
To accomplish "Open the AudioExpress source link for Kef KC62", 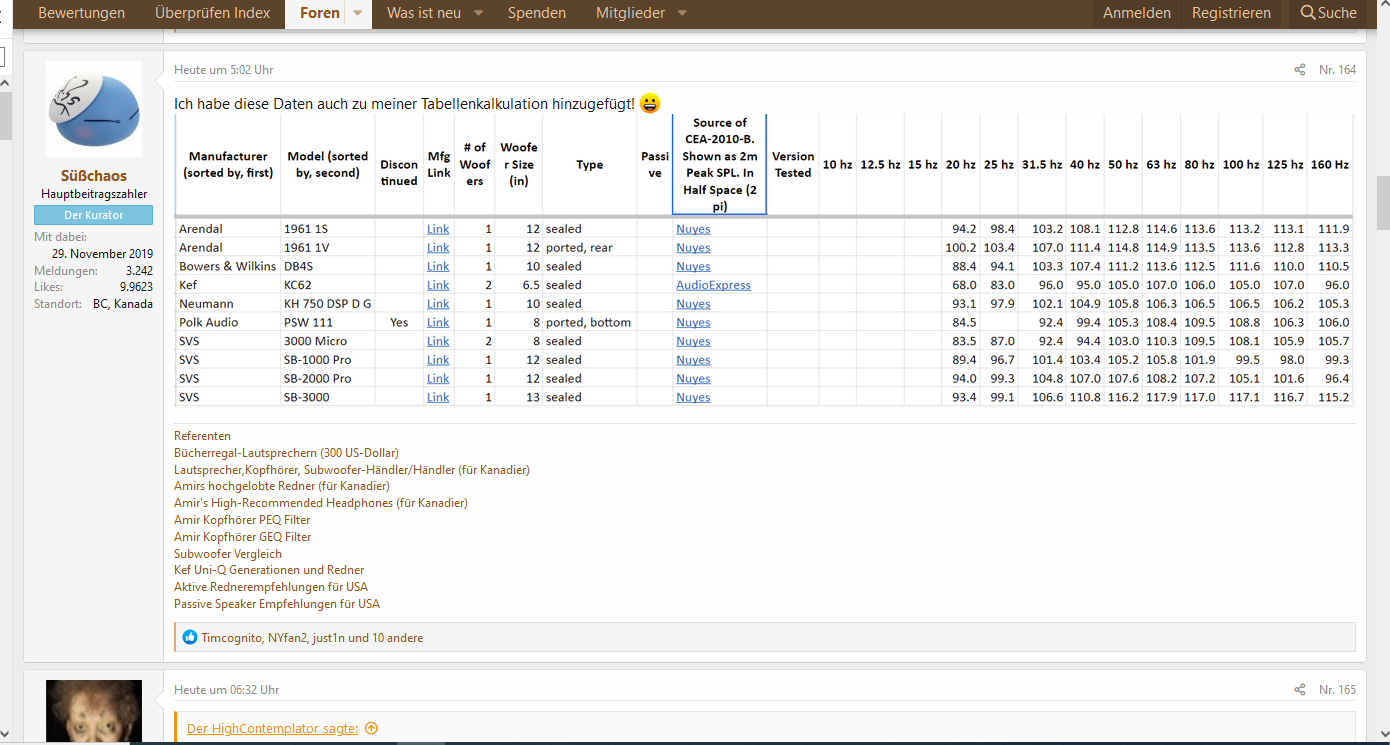I will coord(713,285).
